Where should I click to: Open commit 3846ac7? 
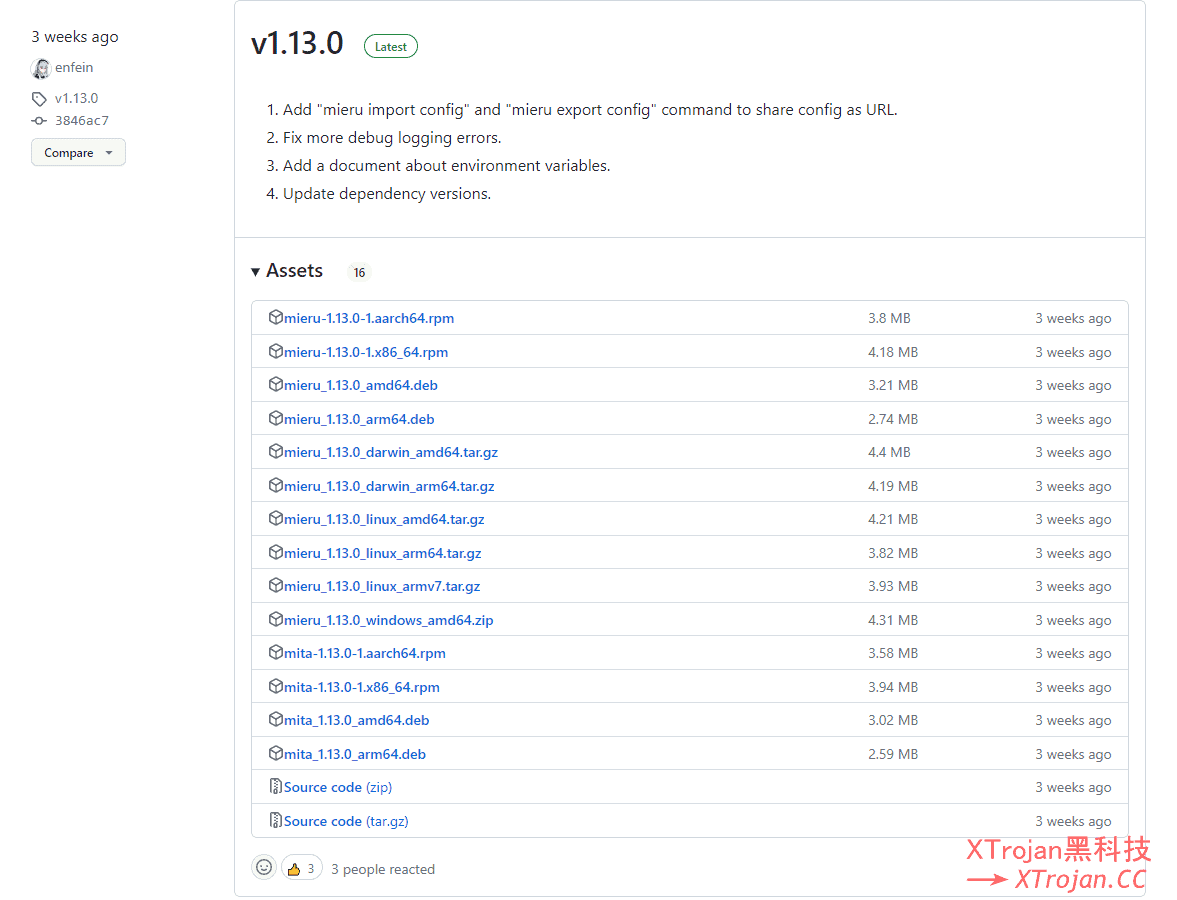81,121
